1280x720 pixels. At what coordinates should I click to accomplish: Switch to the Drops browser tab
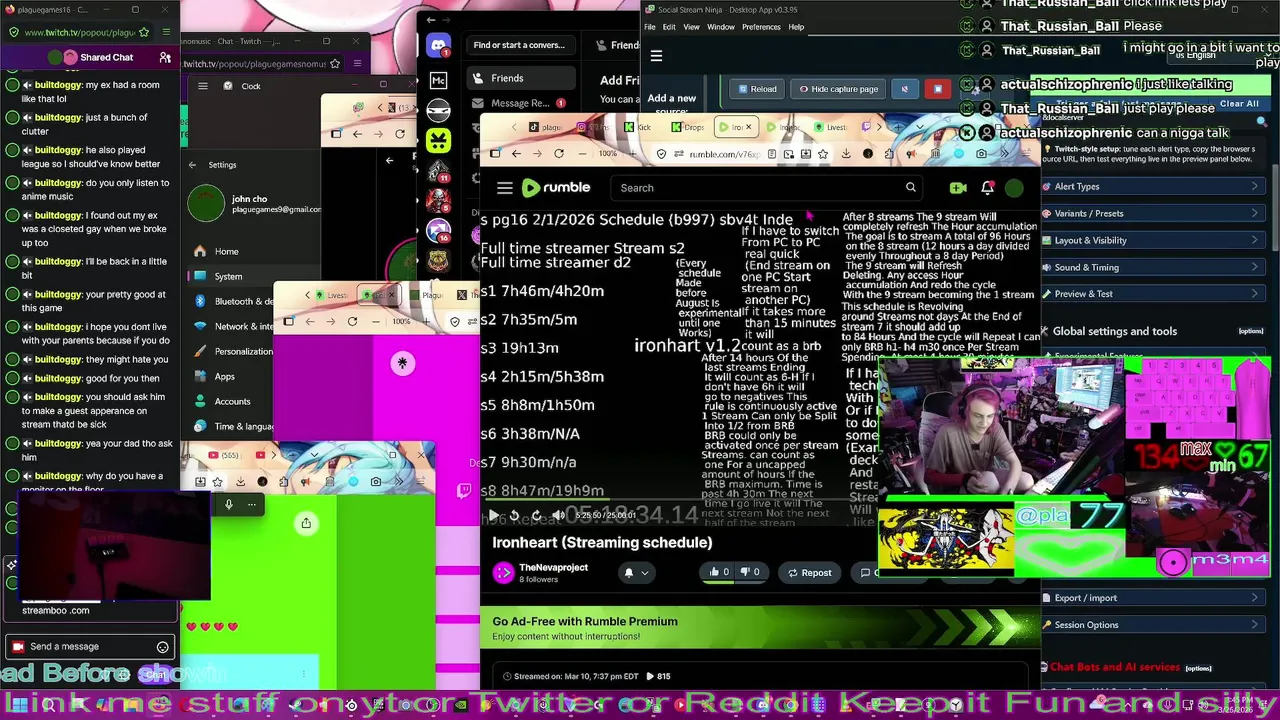pos(690,127)
